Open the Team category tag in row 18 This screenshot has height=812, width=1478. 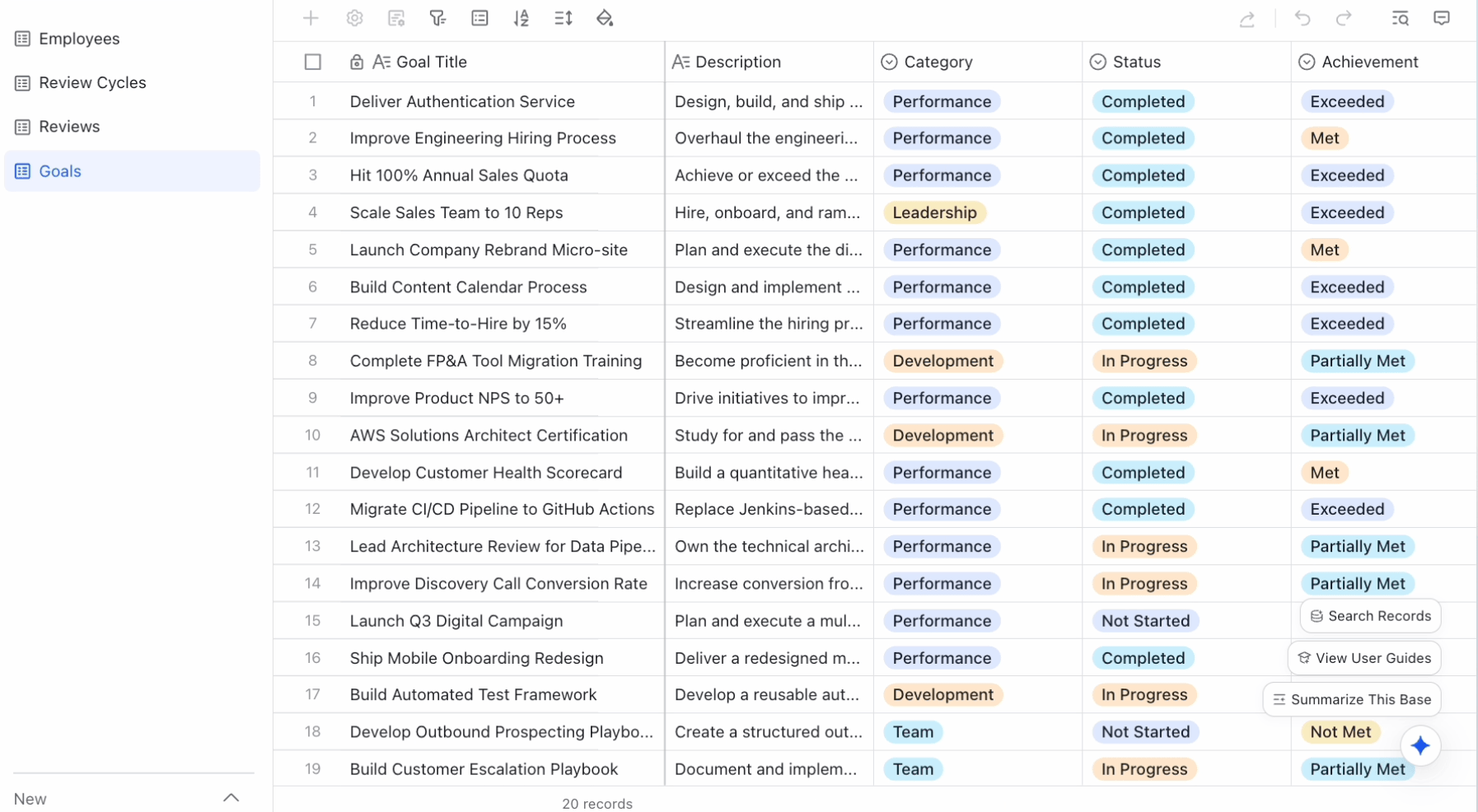point(913,732)
